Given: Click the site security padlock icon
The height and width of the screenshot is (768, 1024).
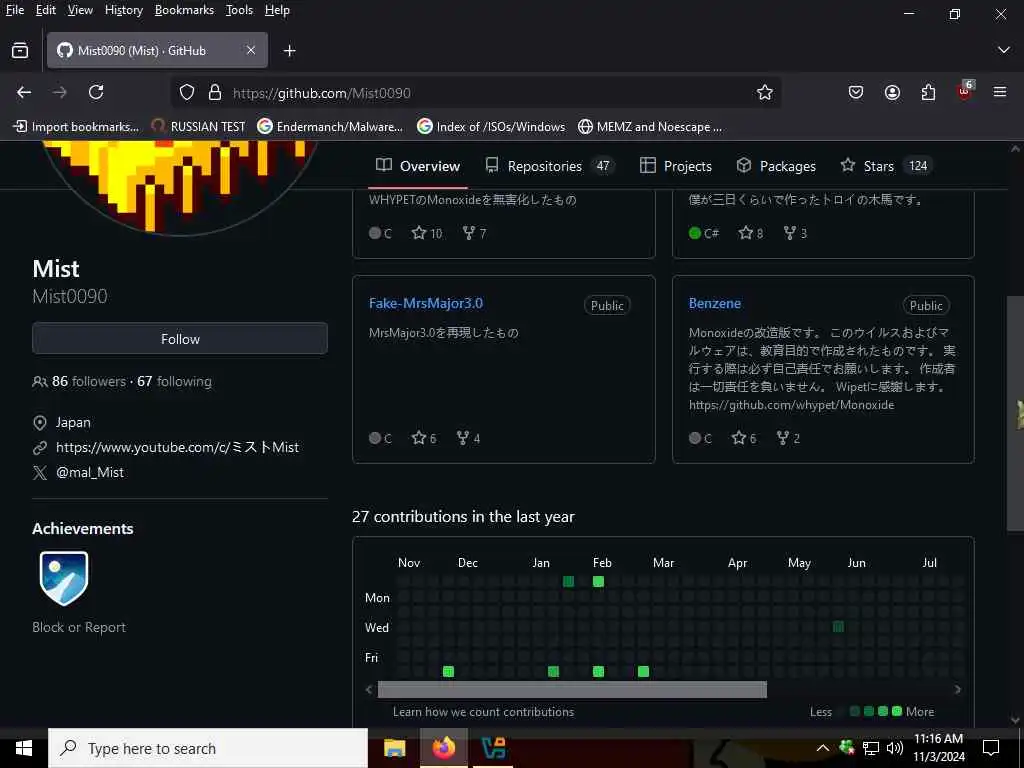Looking at the screenshot, I should point(215,93).
